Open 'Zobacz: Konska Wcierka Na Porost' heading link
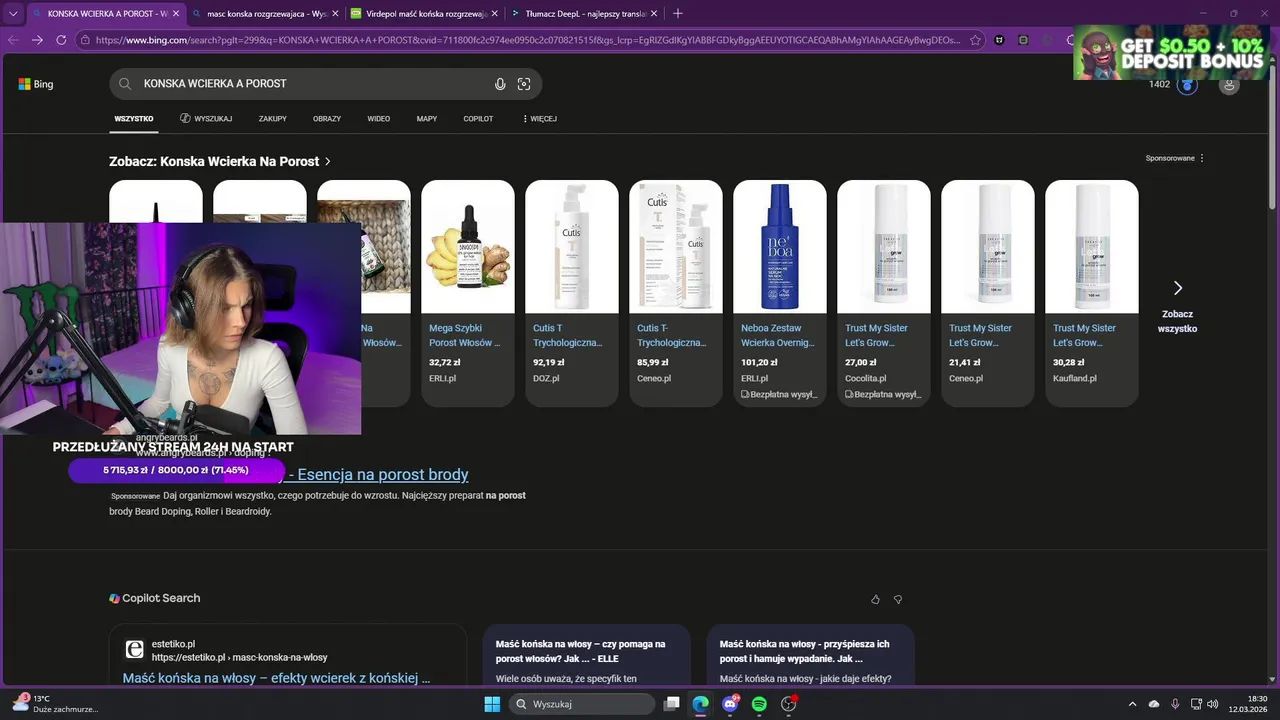Image resolution: width=1280 pixels, height=720 pixels. click(220, 161)
